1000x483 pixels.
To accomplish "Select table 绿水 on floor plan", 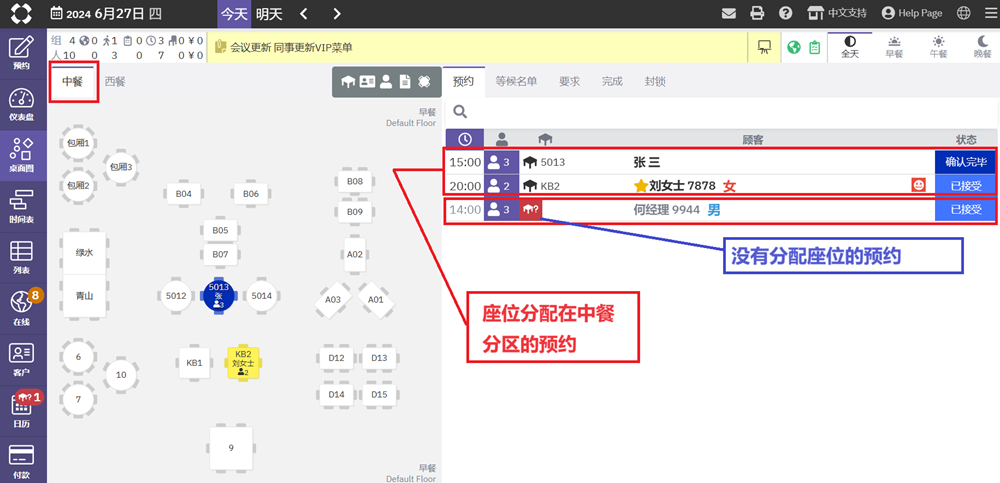I will tap(84, 253).
